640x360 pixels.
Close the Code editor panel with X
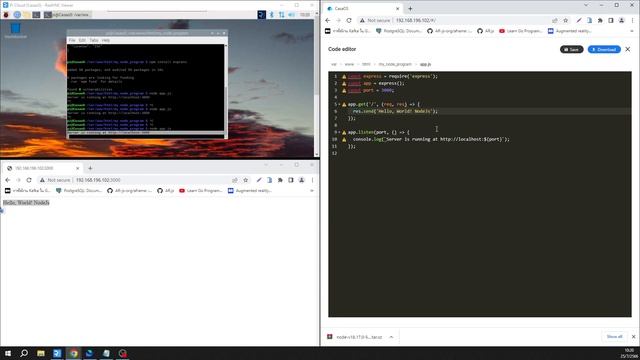coord(628,49)
